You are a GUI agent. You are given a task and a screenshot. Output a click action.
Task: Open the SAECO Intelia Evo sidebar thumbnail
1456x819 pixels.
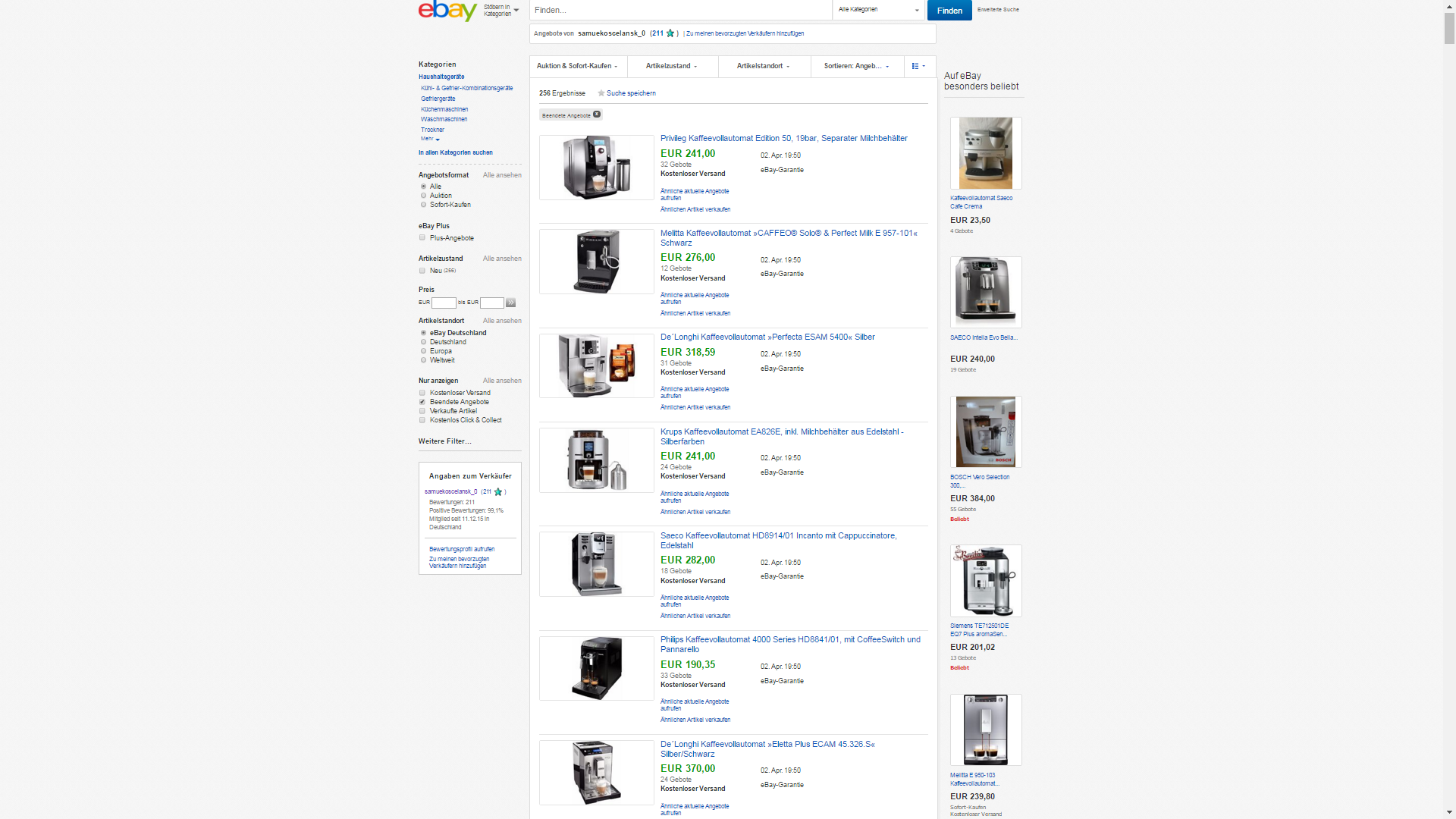986,292
